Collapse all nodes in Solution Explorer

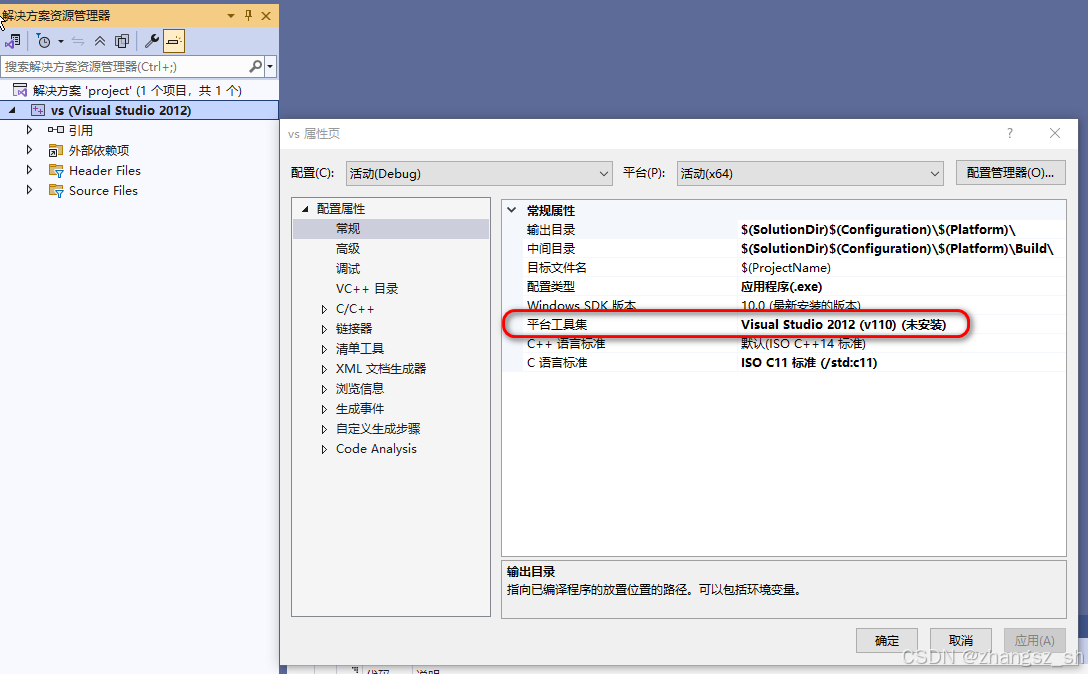(100, 42)
